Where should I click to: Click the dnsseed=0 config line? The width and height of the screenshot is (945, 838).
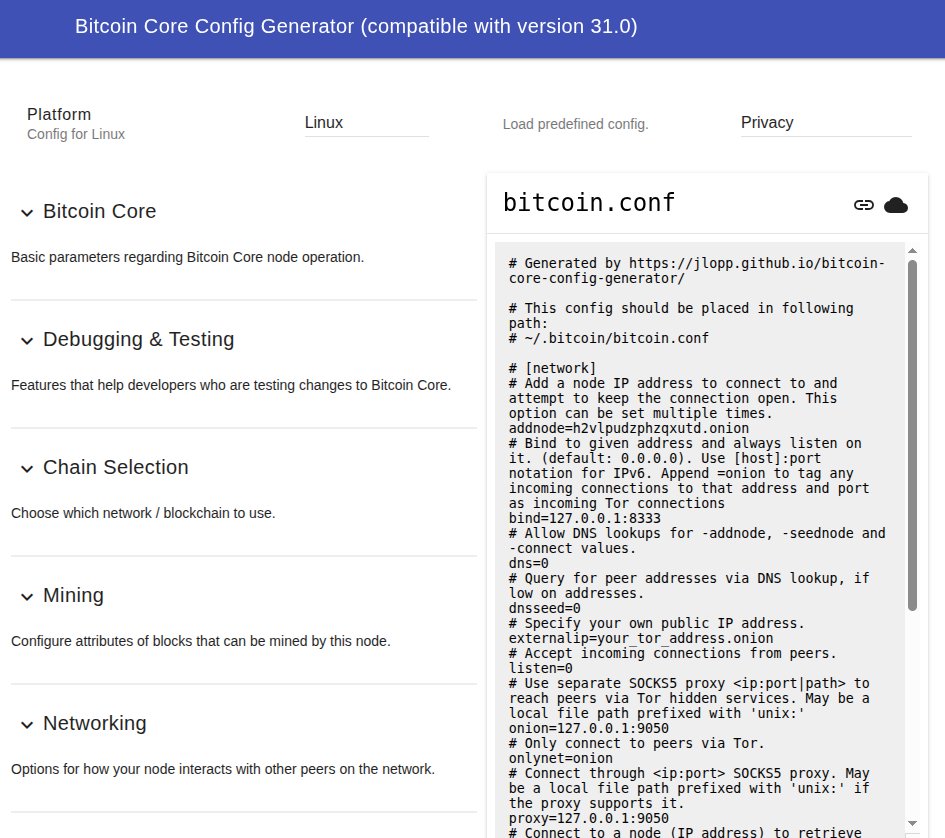click(545, 608)
